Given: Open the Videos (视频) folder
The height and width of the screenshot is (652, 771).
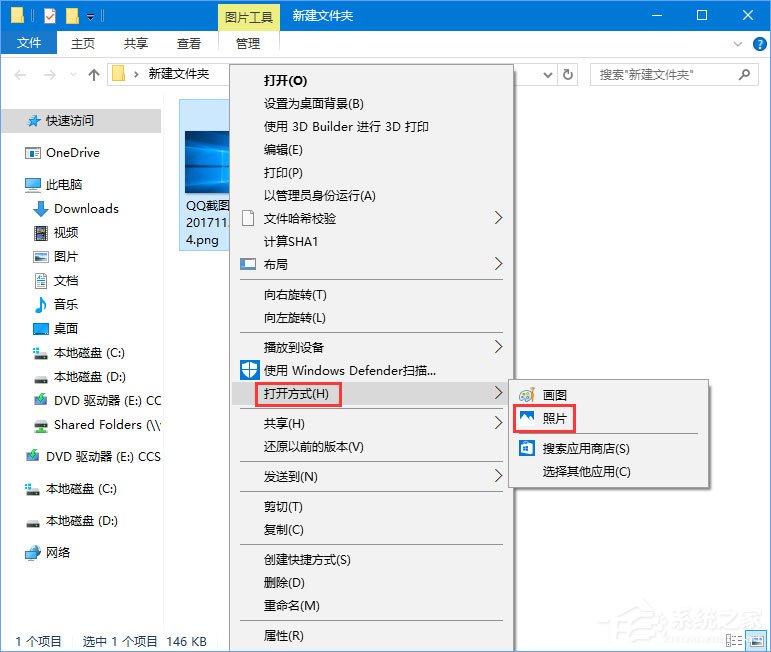Looking at the screenshot, I should pos(66,233).
